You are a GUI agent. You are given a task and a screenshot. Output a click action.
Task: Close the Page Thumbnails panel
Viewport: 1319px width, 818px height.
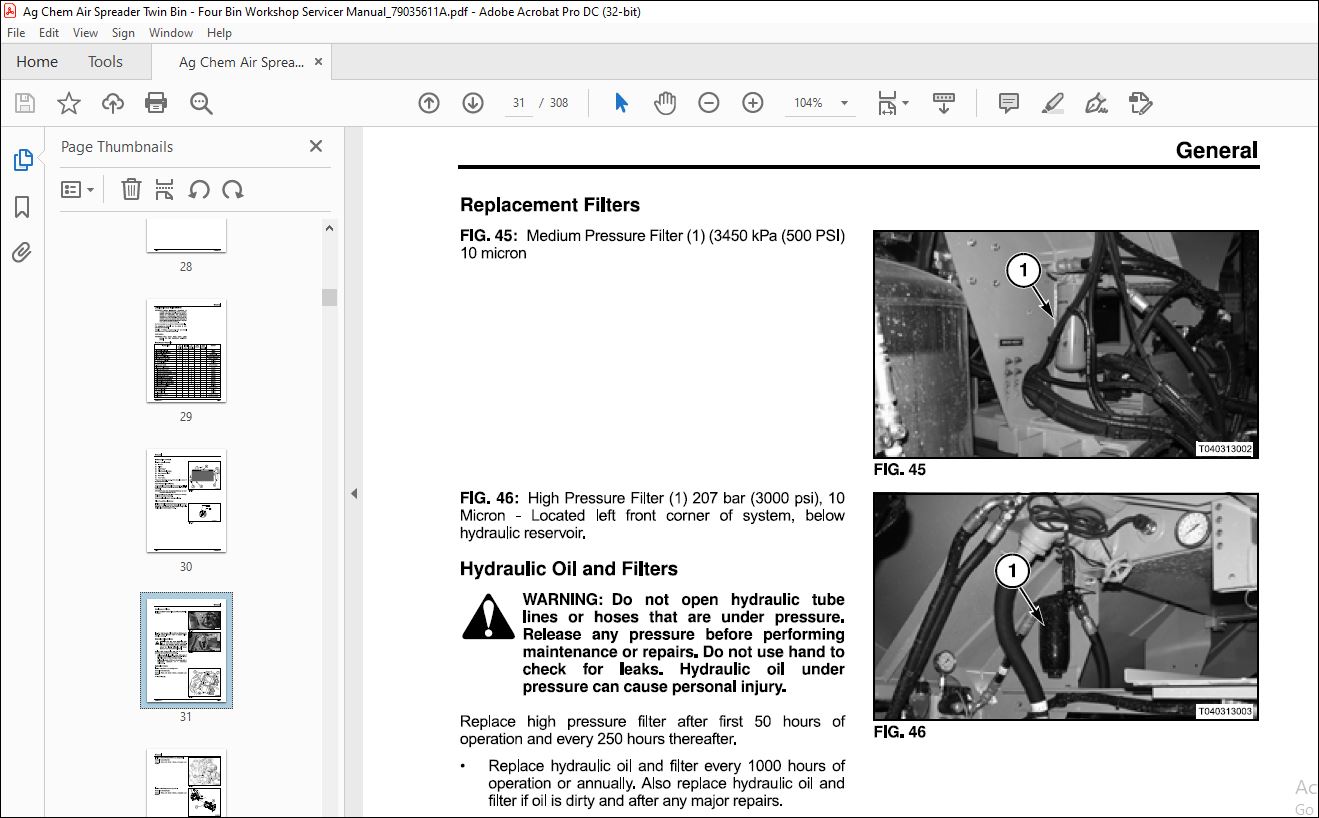[x=316, y=146]
